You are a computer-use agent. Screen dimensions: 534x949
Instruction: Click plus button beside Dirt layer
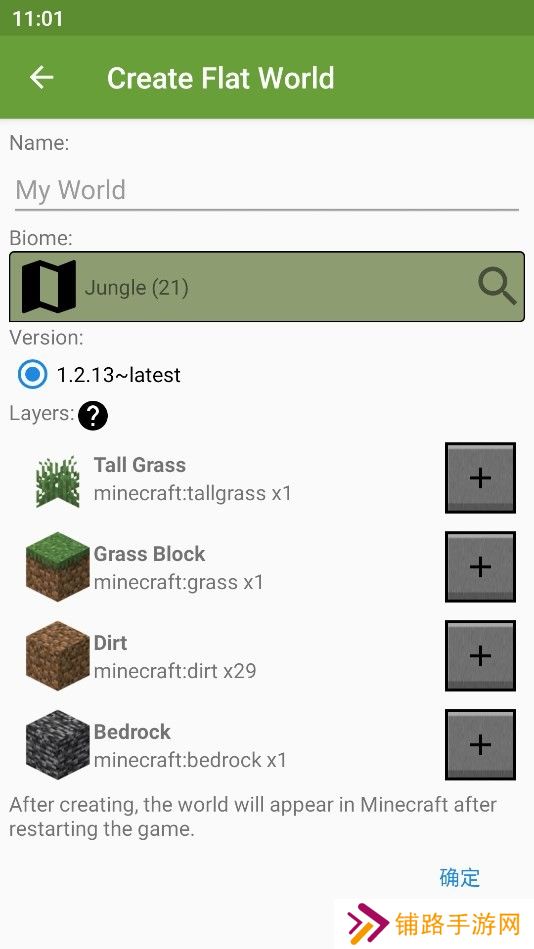pos(480,655)
